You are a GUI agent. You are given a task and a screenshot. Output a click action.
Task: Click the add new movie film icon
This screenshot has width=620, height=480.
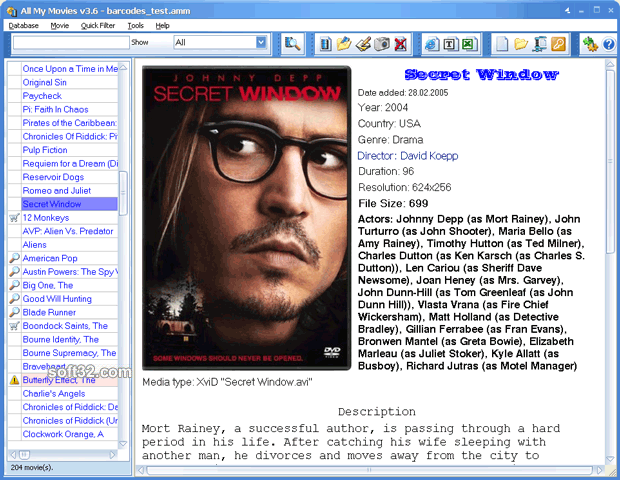click(x=325, y=43)
